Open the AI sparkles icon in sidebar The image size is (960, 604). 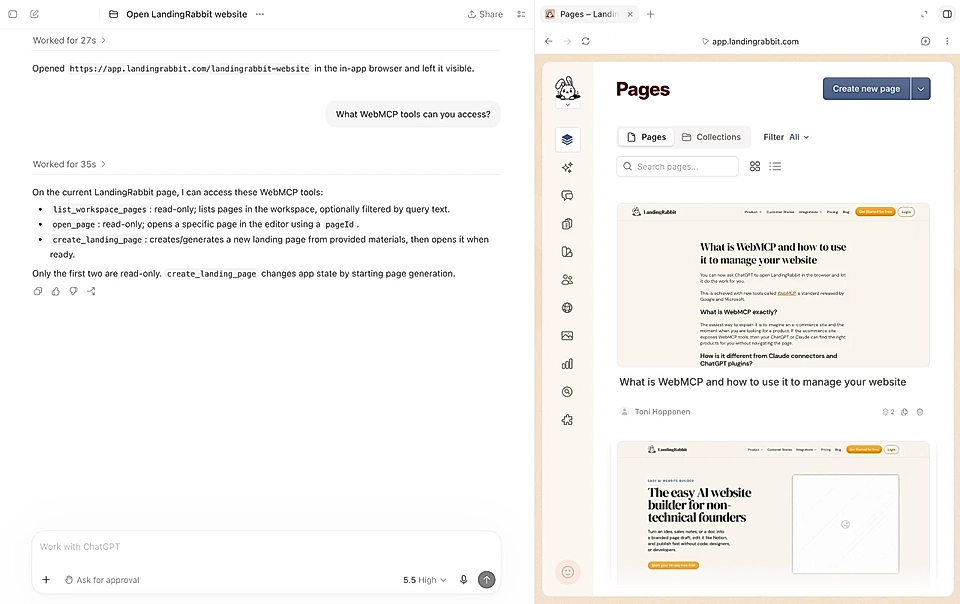point(567,168)
